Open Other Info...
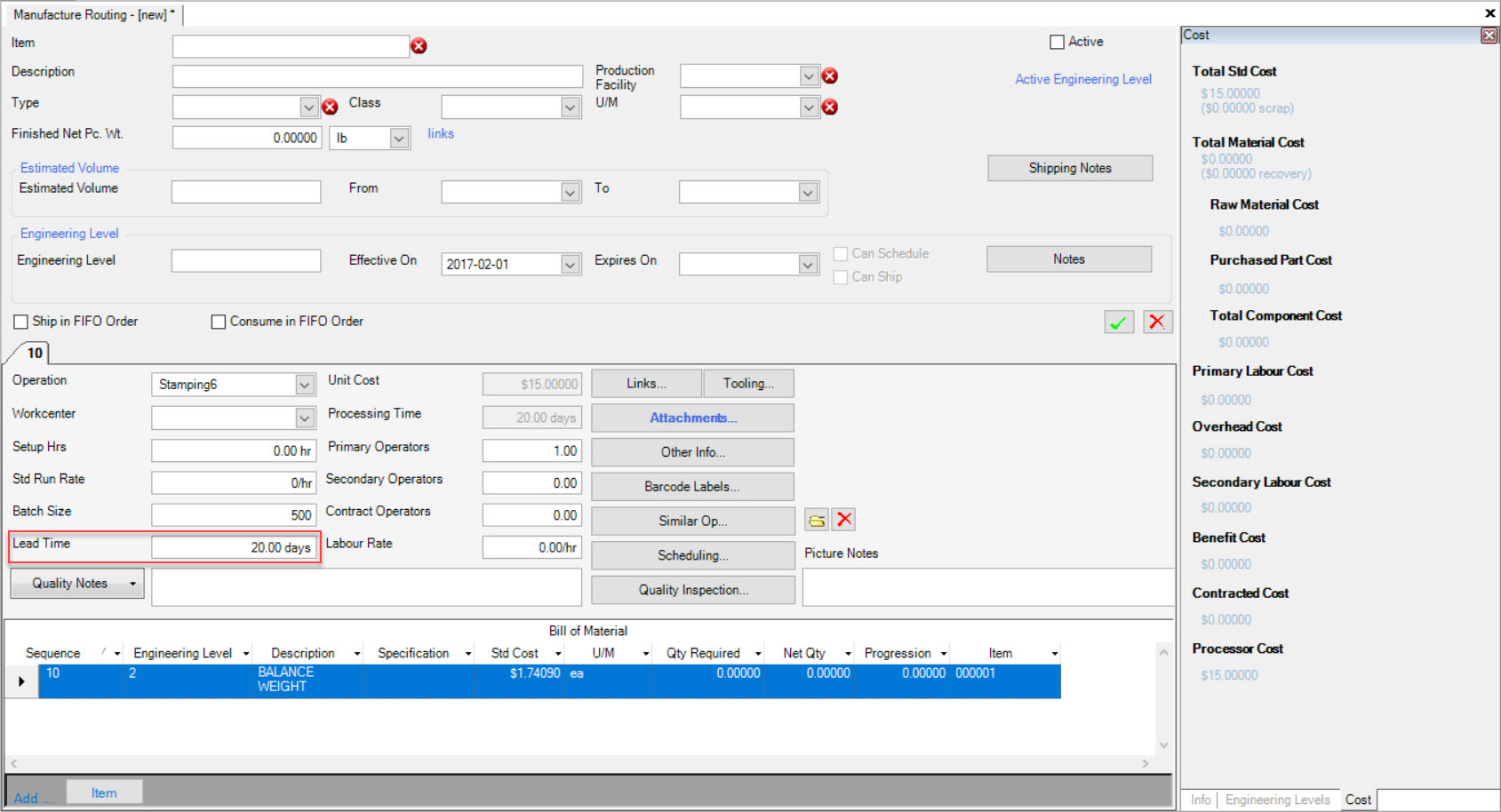 (692, 452)
